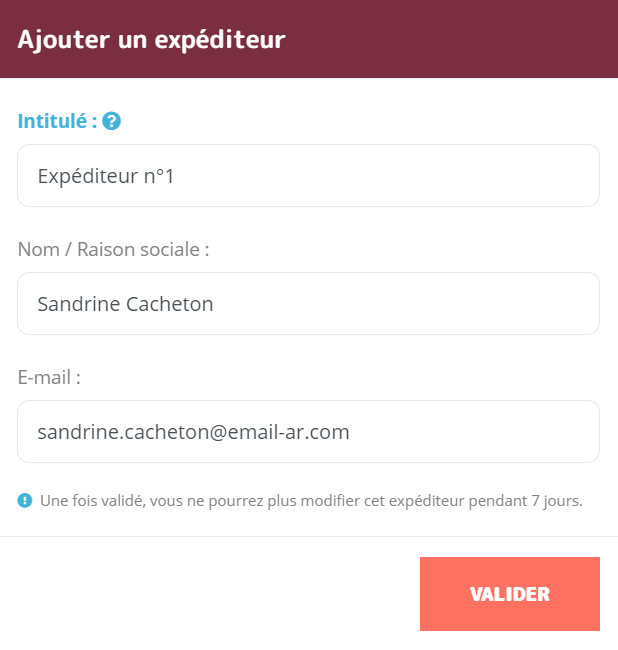Image resolution: width=618 pixels, height=650 pixels.
Task: Click the blue Intitulé label
Action: (57, 121)
